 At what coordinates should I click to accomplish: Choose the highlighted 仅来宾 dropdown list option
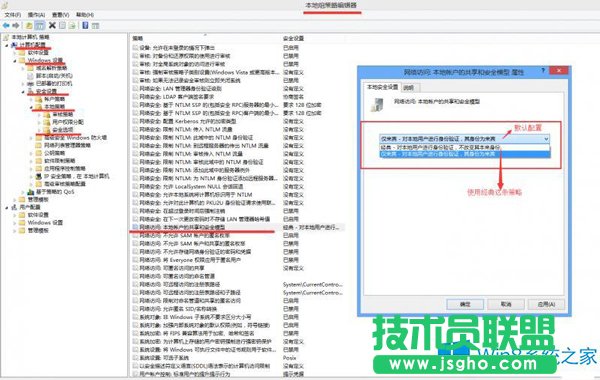point(465,154)
